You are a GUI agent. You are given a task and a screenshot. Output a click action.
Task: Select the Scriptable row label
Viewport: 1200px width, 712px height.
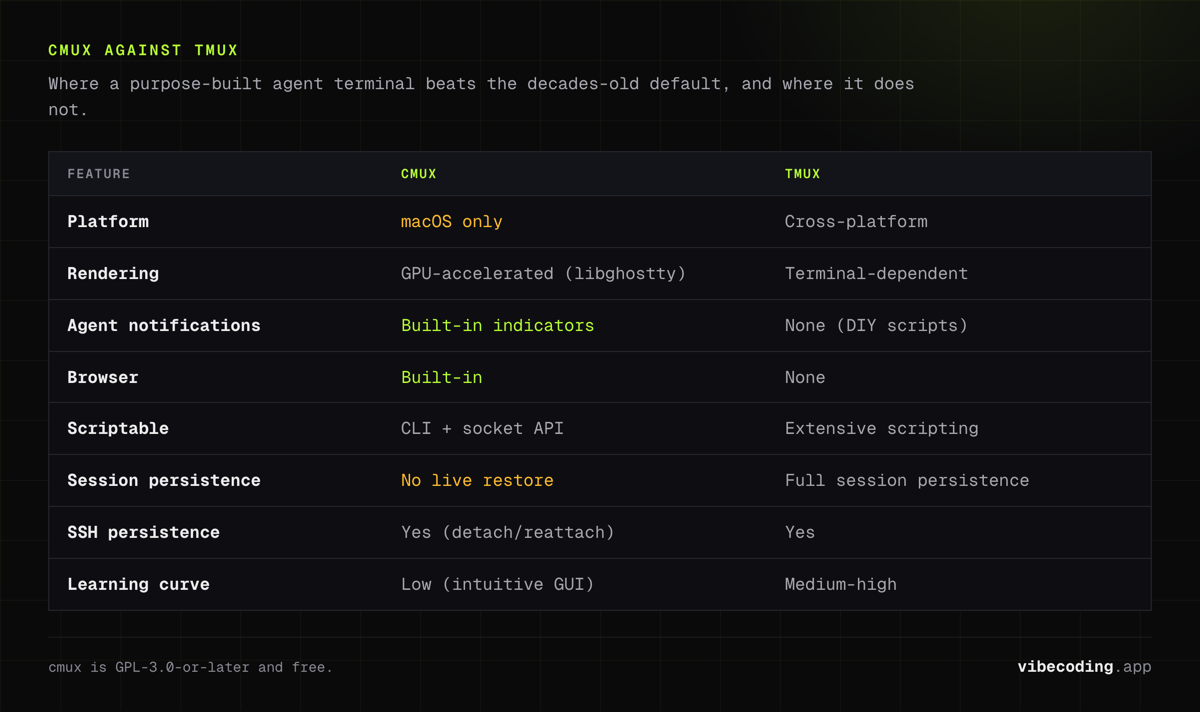pyautogui.click(x=118, y=428)
